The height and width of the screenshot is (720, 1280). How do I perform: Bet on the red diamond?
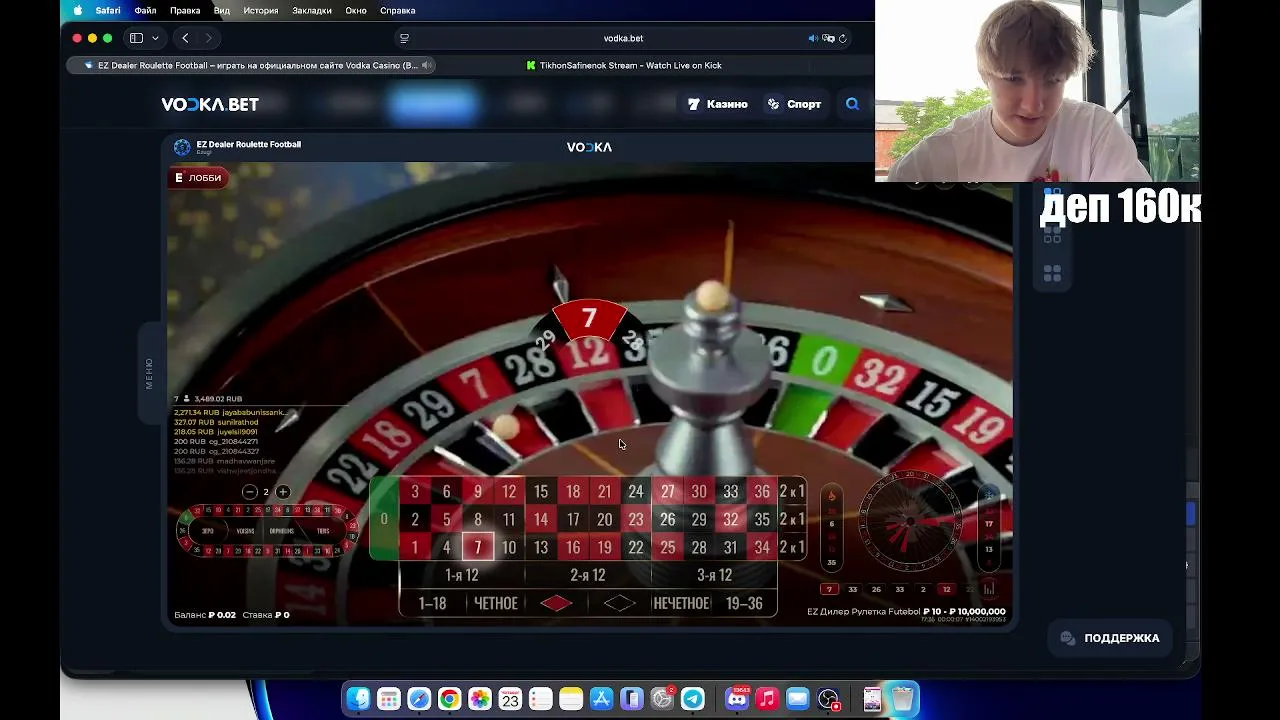click(x=556, y=603)
